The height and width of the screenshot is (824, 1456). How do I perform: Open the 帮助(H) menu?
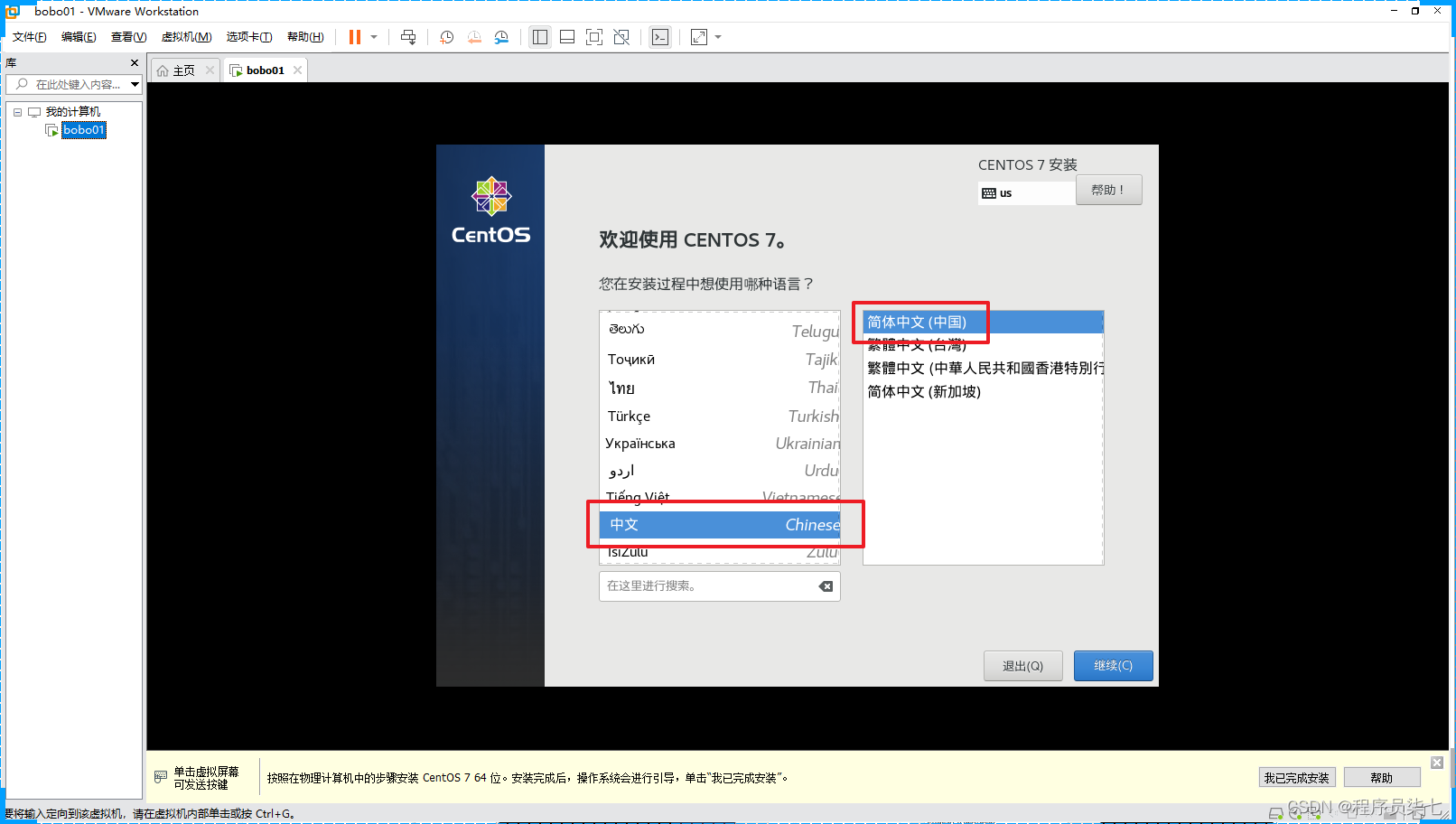pyautogui.click(x=305, y=37)
